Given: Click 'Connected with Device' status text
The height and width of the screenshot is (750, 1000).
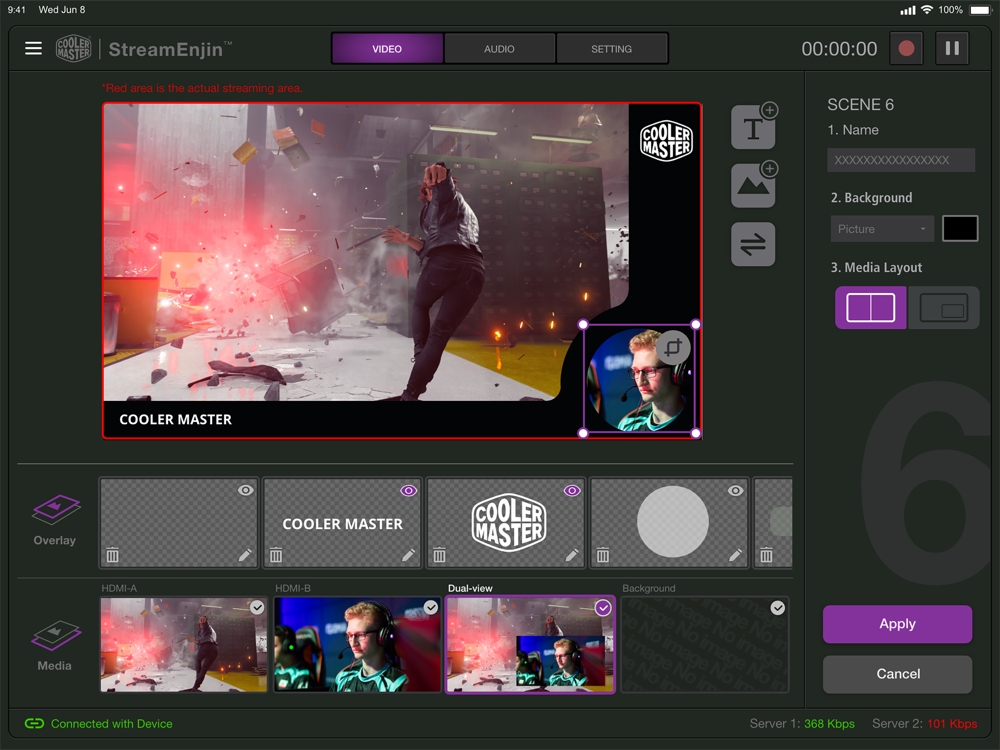Looking at the screenshot, I should [x=112, y=724].
